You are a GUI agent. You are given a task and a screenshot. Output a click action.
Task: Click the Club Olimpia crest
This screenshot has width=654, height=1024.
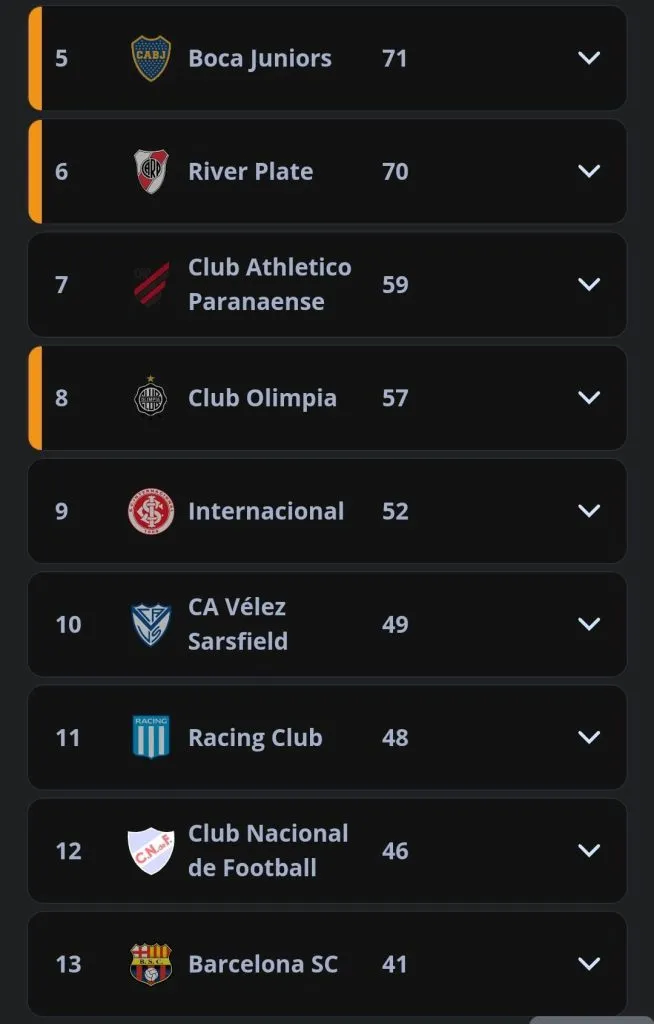point(151,398)
